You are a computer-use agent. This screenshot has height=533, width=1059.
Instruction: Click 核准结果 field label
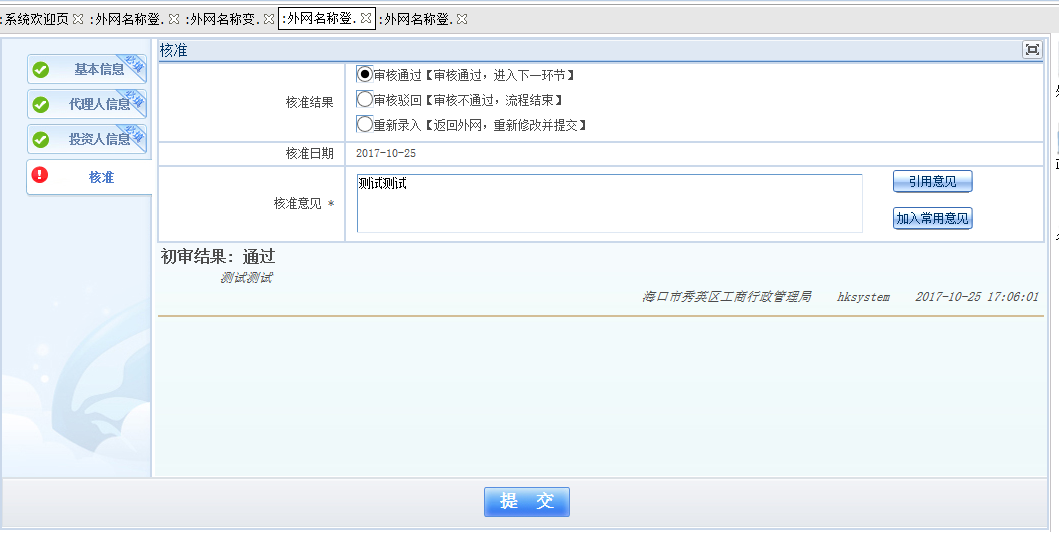[x=309, y=103]
